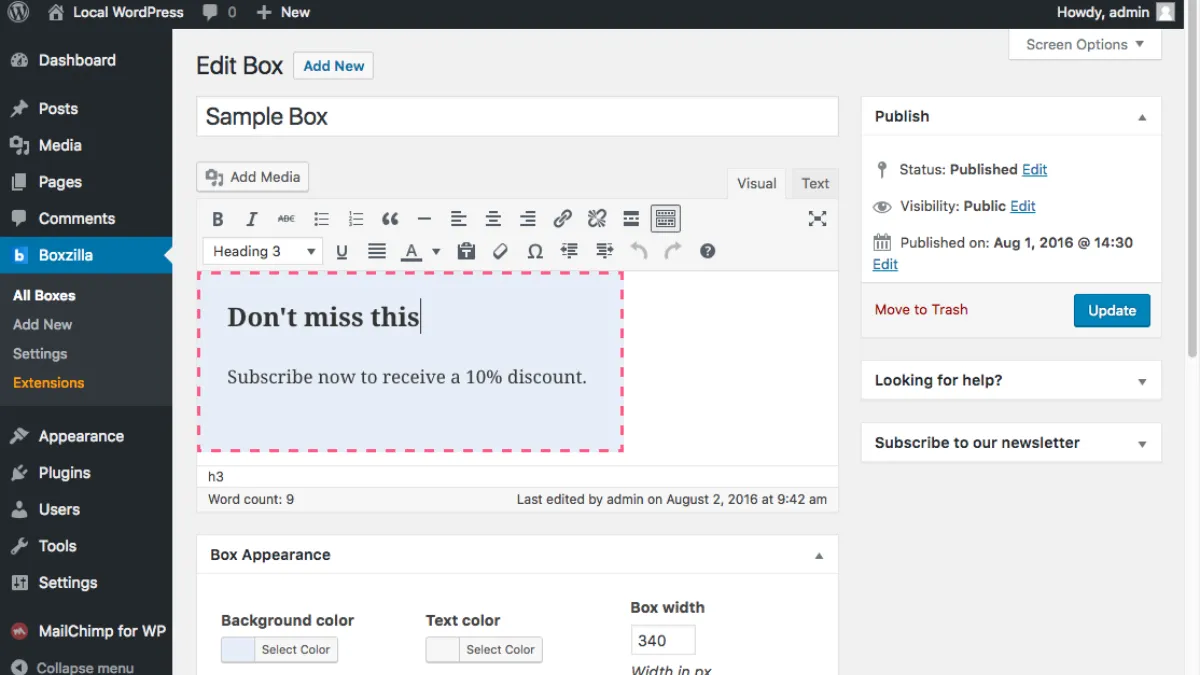Click the Update button
This screenshot has height=675, width=1200.
click(1112, 310)
